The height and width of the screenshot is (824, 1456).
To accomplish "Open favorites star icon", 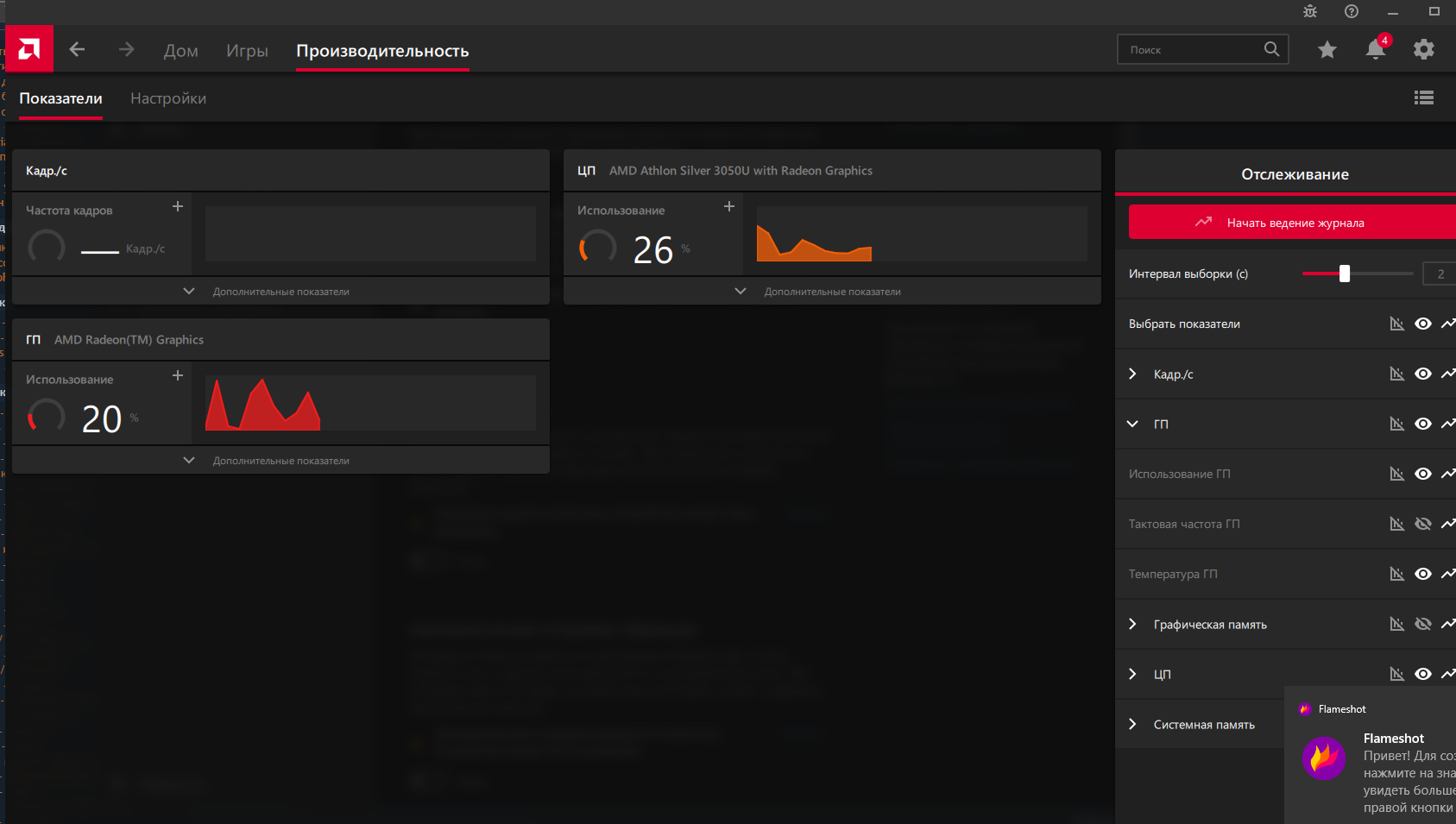I will pos(1327,49).
